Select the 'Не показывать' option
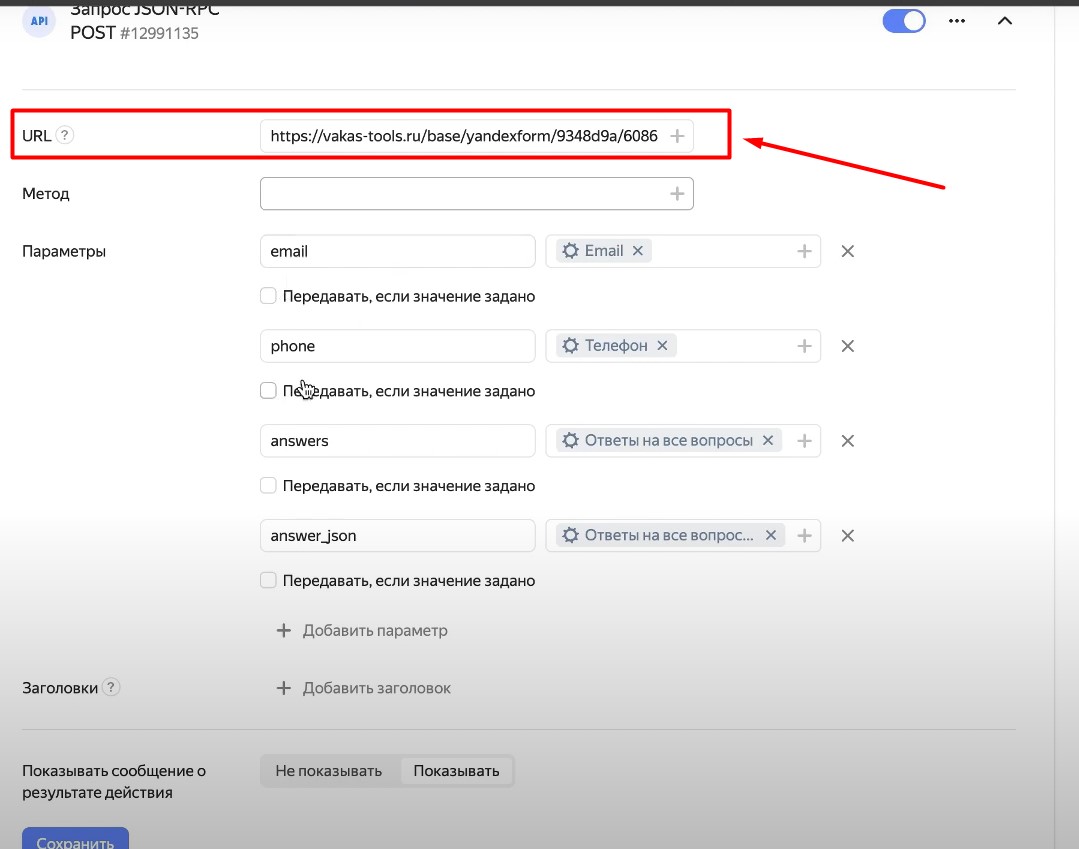 click(x=329, y=771)
